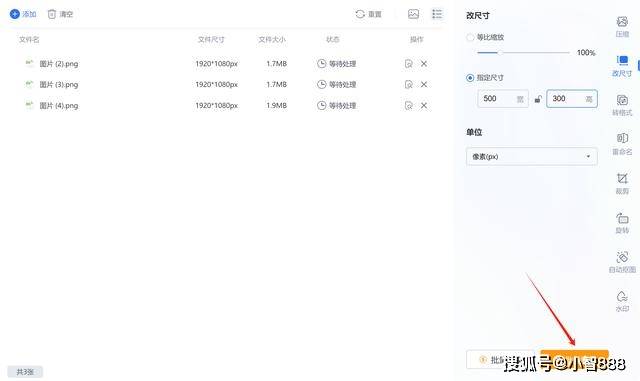Remove 图片 (2).png with its X icon
The image size is (640, 381).
coord(424,64)
